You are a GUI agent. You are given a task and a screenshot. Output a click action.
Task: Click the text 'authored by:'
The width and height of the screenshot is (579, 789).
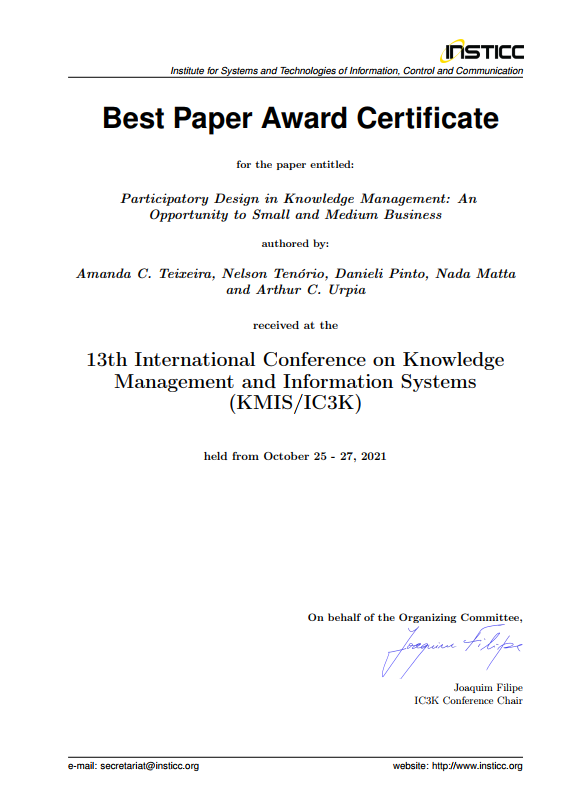click(x=295, y=244)
